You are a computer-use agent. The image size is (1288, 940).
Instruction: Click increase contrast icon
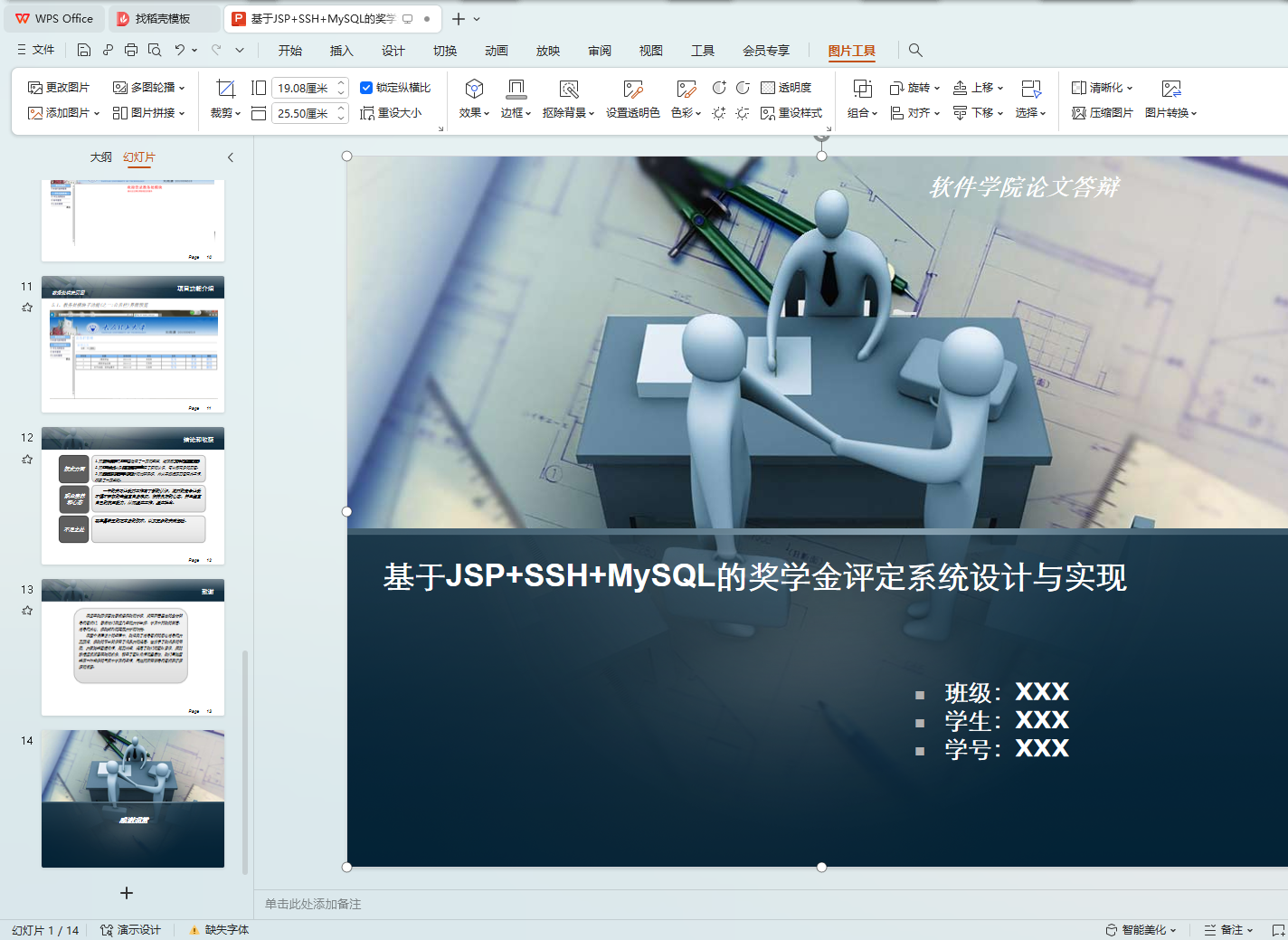(x=719, y=88)
